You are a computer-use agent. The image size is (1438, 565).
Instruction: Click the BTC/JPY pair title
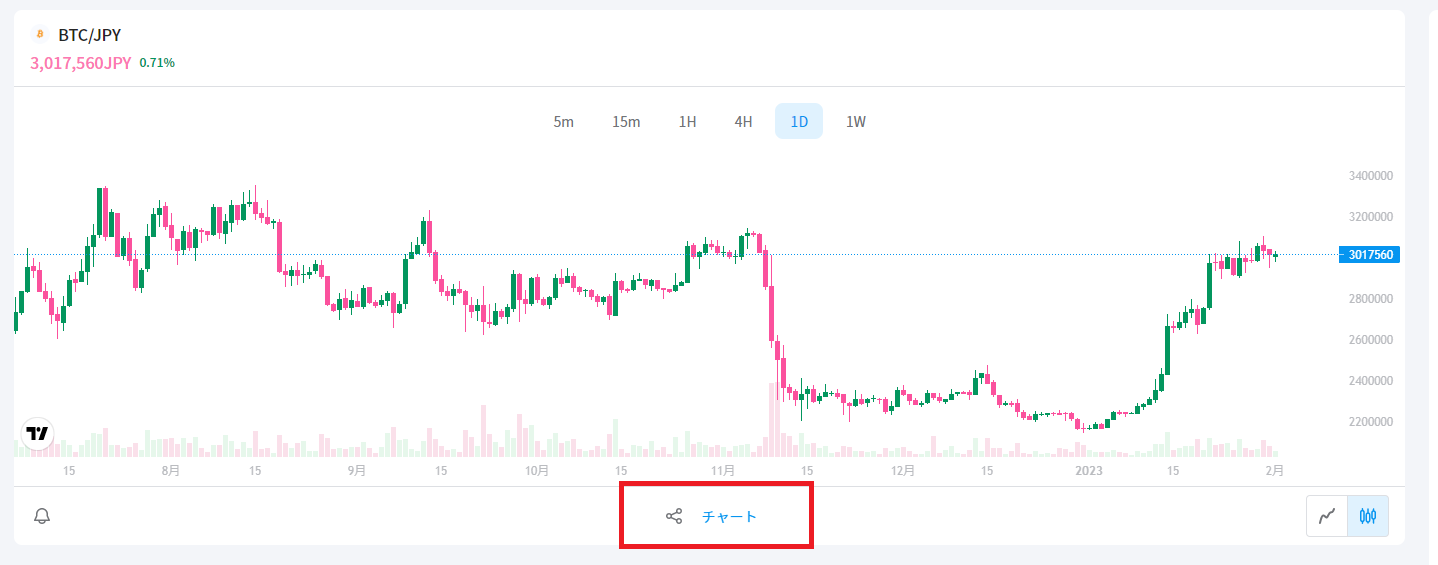coord(90,34)
